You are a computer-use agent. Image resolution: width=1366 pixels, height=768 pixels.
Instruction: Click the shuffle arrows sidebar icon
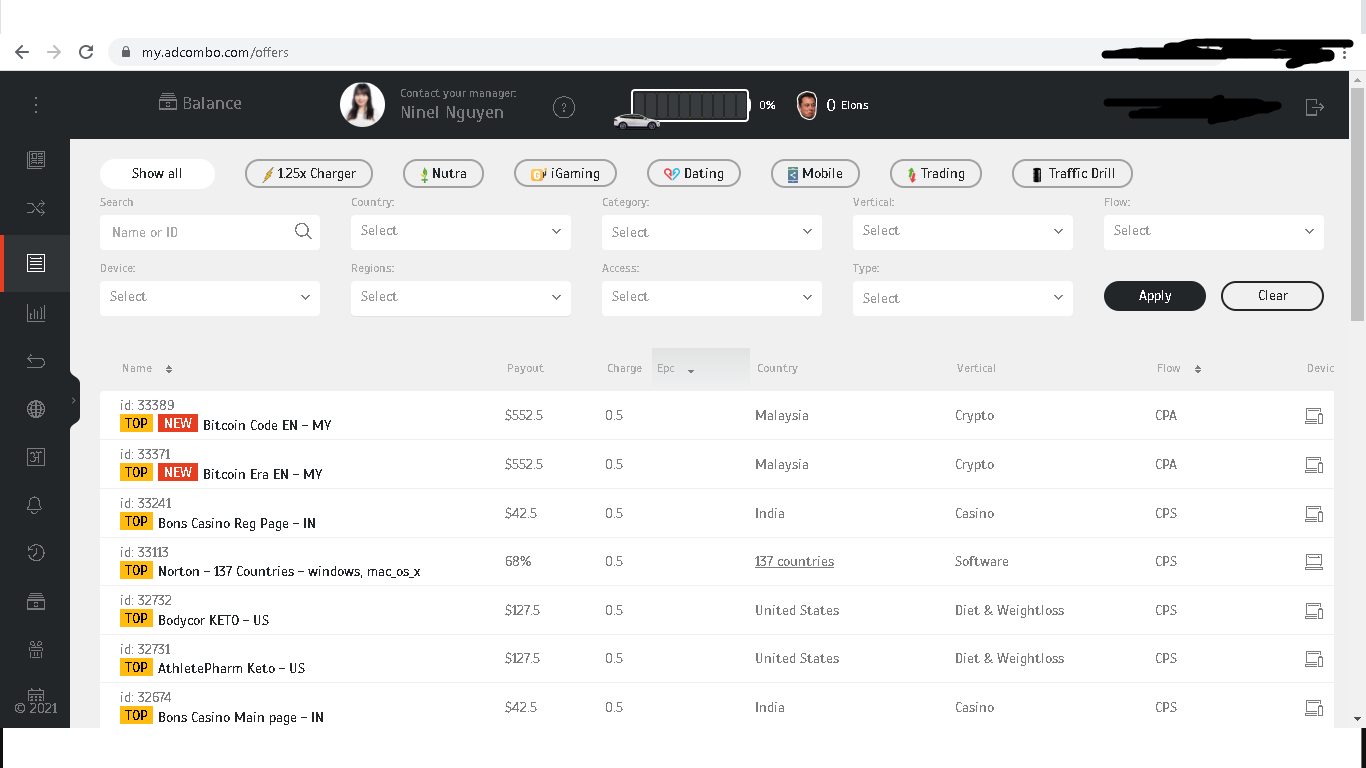click(36, 208)
